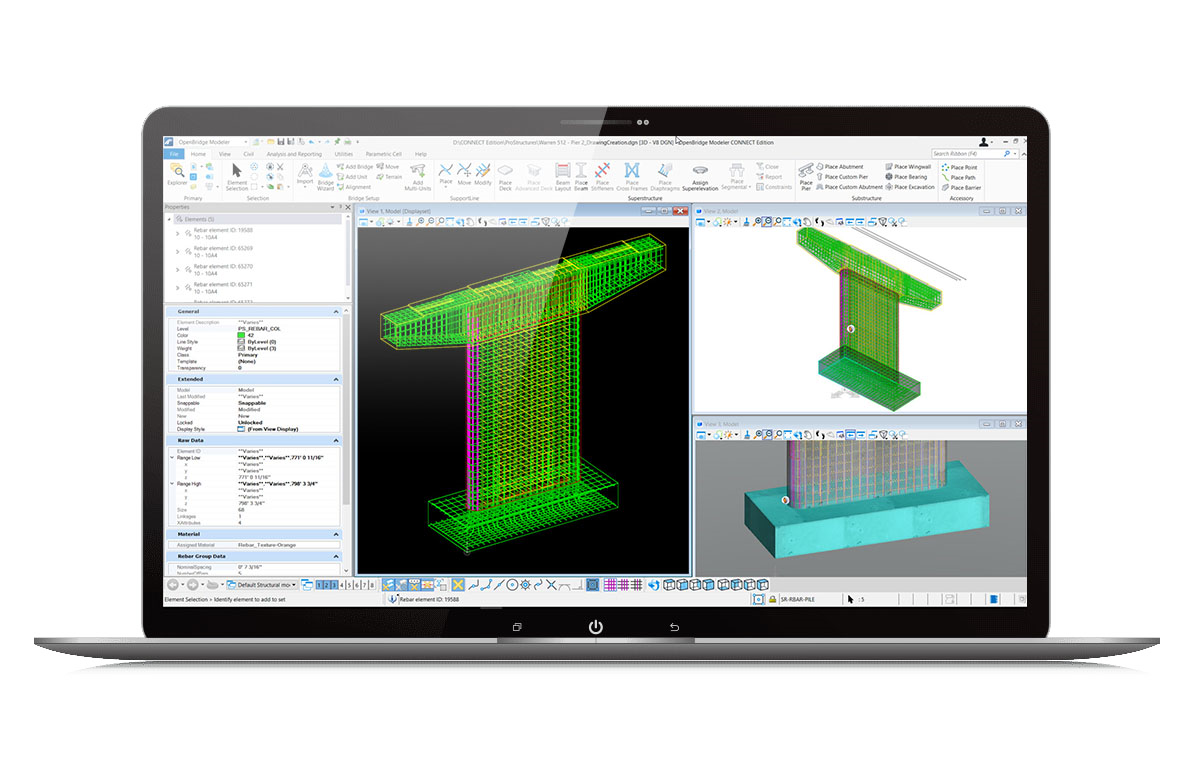1200x780 pixels.
Task: Collapse the General properties section
Action: (x=335, y=312)
